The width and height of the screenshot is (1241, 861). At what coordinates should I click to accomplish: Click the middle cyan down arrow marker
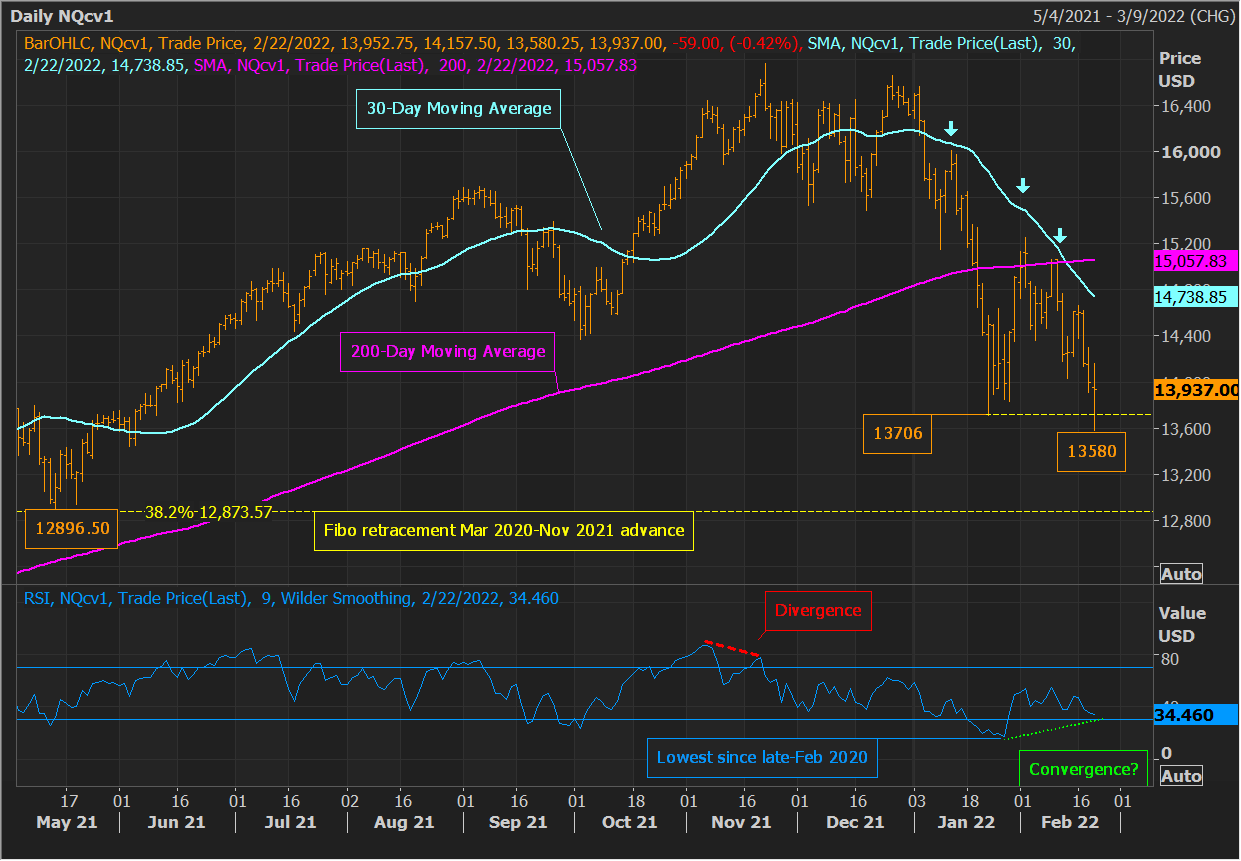(x=1022, y=185)
